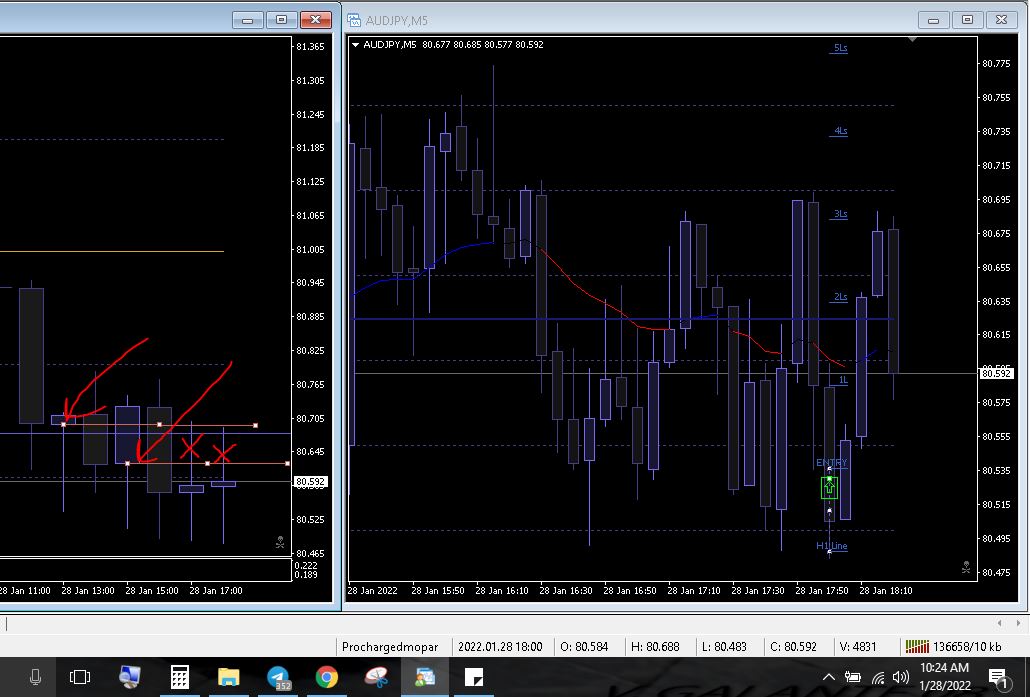1030x697 pixels.
Task: Open the clock showing 10:24 AM
Action: pyautogui.click(x=943, y=675)
